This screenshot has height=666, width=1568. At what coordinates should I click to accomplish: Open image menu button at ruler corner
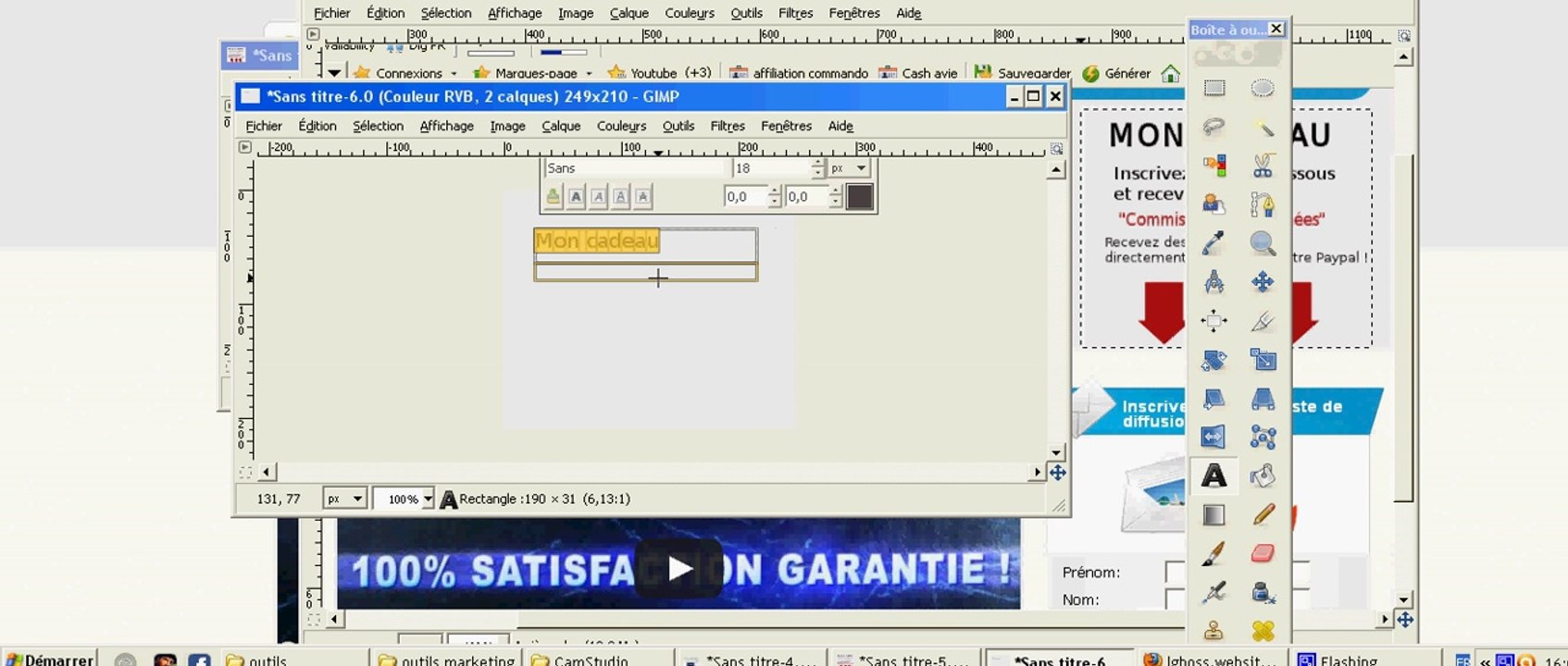pyautogui.click(x=244, y=147)
